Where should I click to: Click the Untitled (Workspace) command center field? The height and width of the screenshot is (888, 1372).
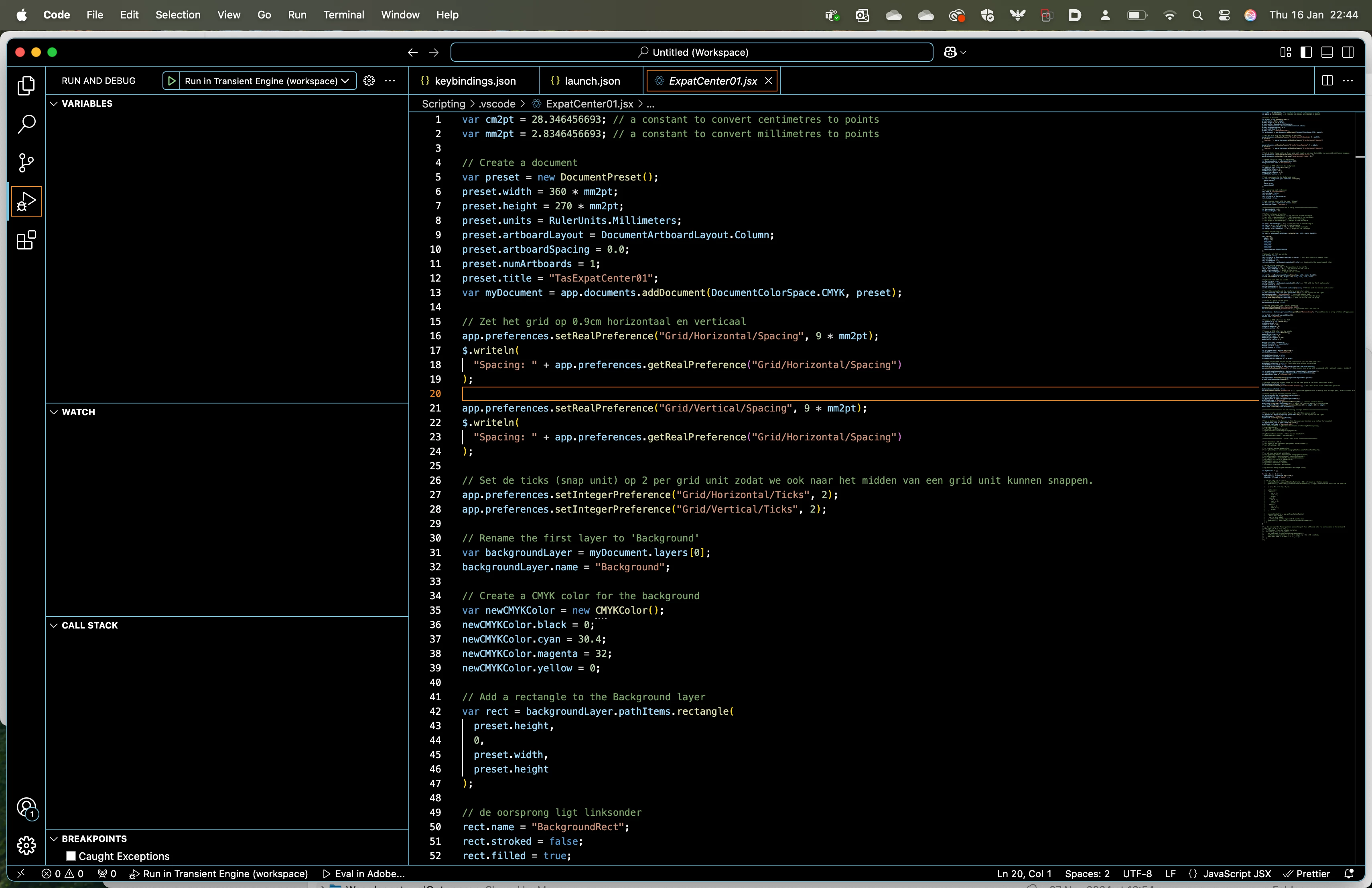[692, 53]
